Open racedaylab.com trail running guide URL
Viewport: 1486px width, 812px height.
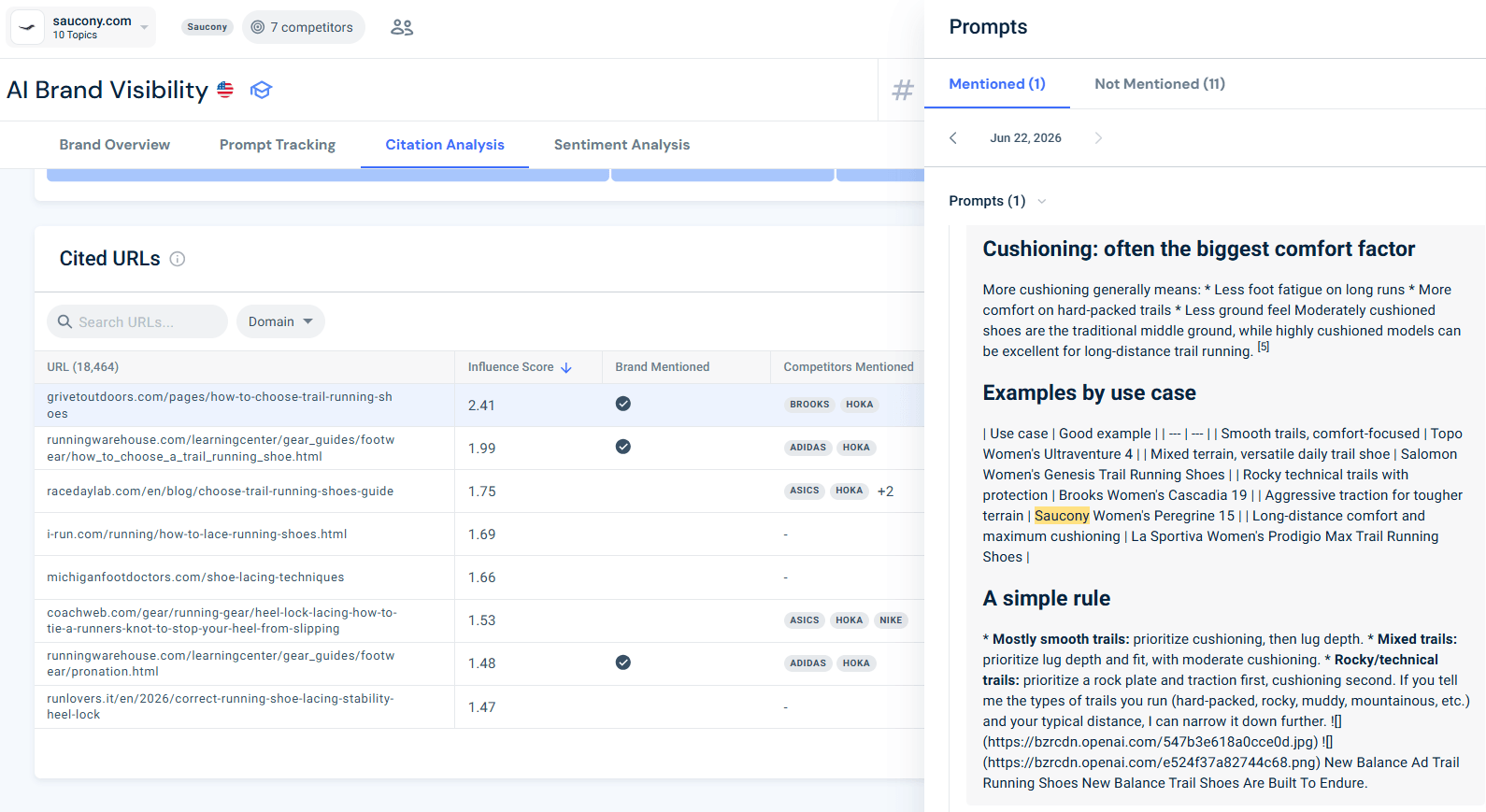click(x=221, y=491)
